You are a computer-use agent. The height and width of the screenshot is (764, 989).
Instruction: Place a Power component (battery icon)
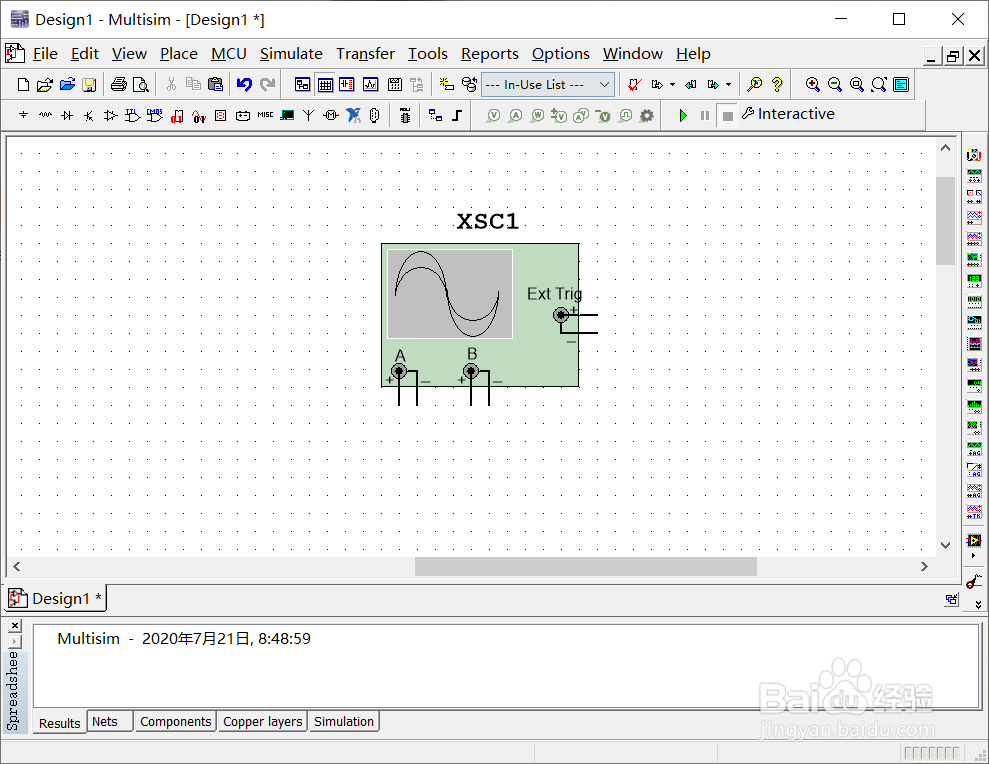243,116
